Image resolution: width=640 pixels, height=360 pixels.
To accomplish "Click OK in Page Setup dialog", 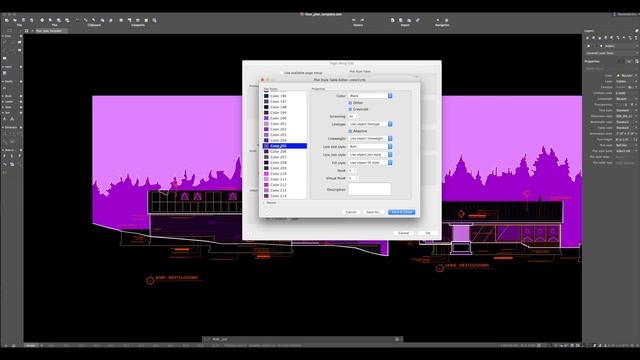I will pyautogui.click(x=428, y=233).
